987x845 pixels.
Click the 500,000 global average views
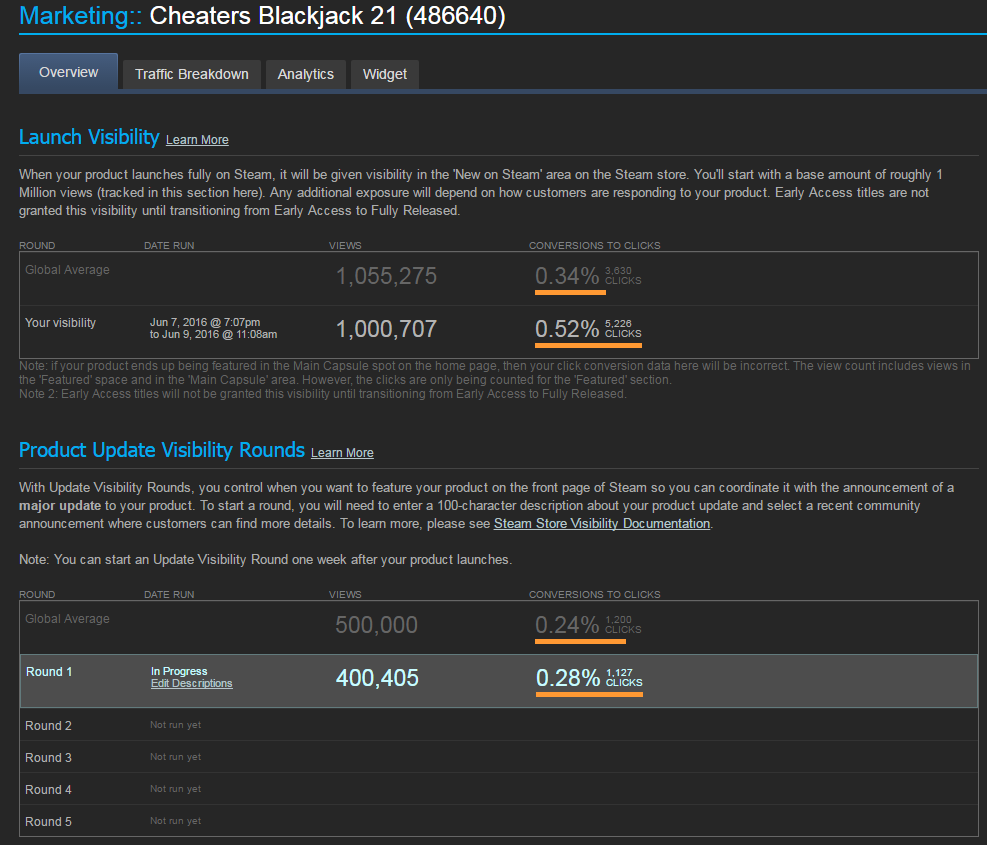click(376, 625)
